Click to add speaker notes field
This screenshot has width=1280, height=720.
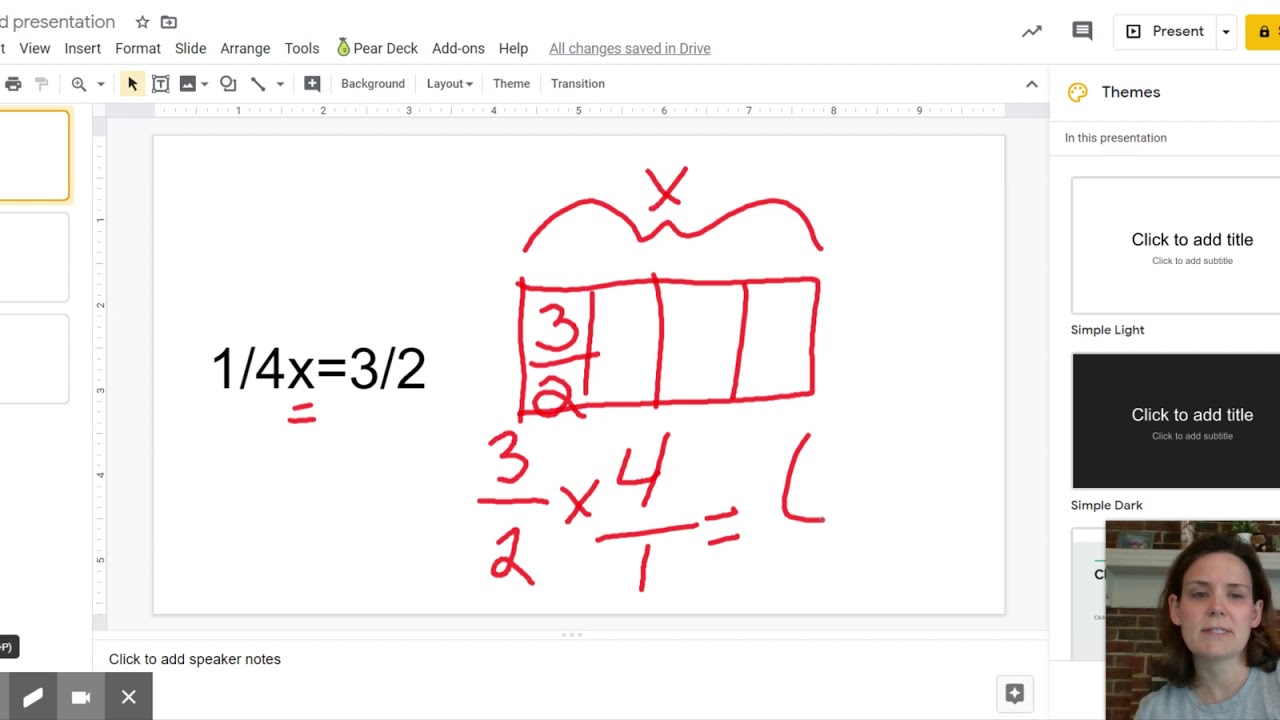(x=195, y=659)
